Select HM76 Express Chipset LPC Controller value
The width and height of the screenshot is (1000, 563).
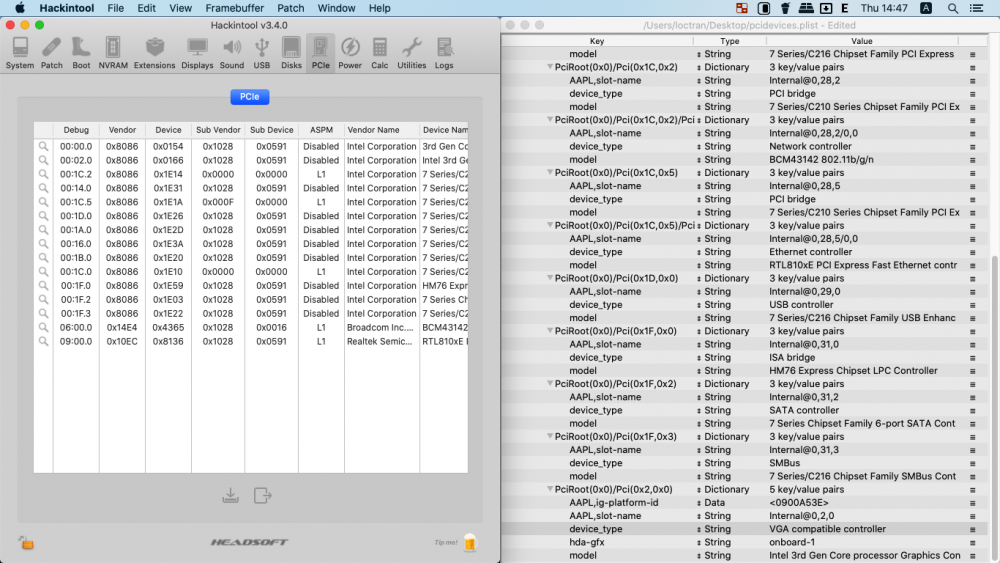pos(853,370)
